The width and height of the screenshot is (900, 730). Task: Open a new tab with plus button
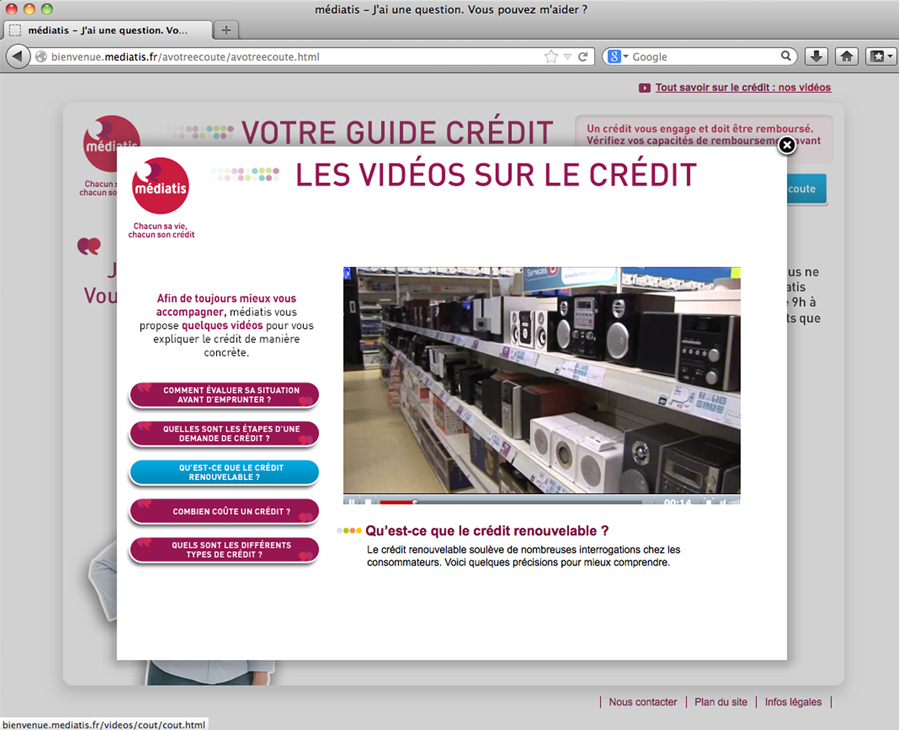226,30
